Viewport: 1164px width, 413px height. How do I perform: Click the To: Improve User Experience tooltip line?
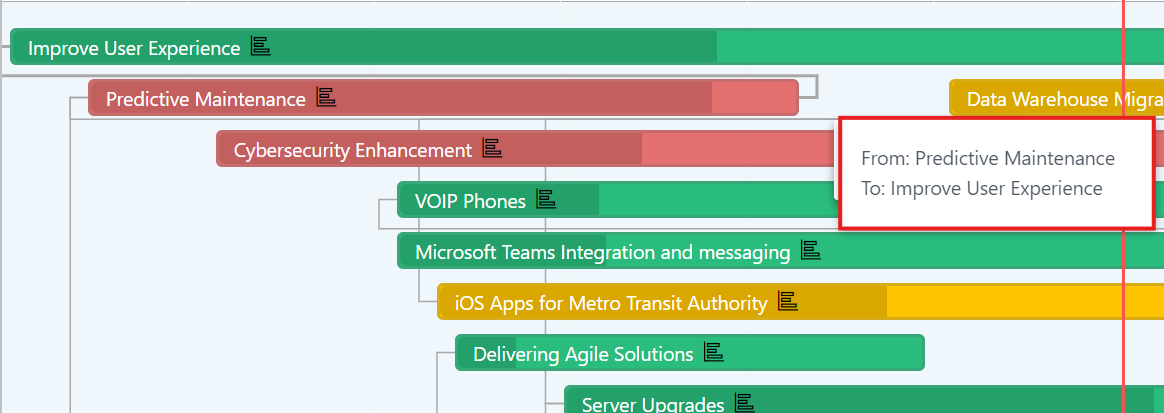tap(982, 188)
